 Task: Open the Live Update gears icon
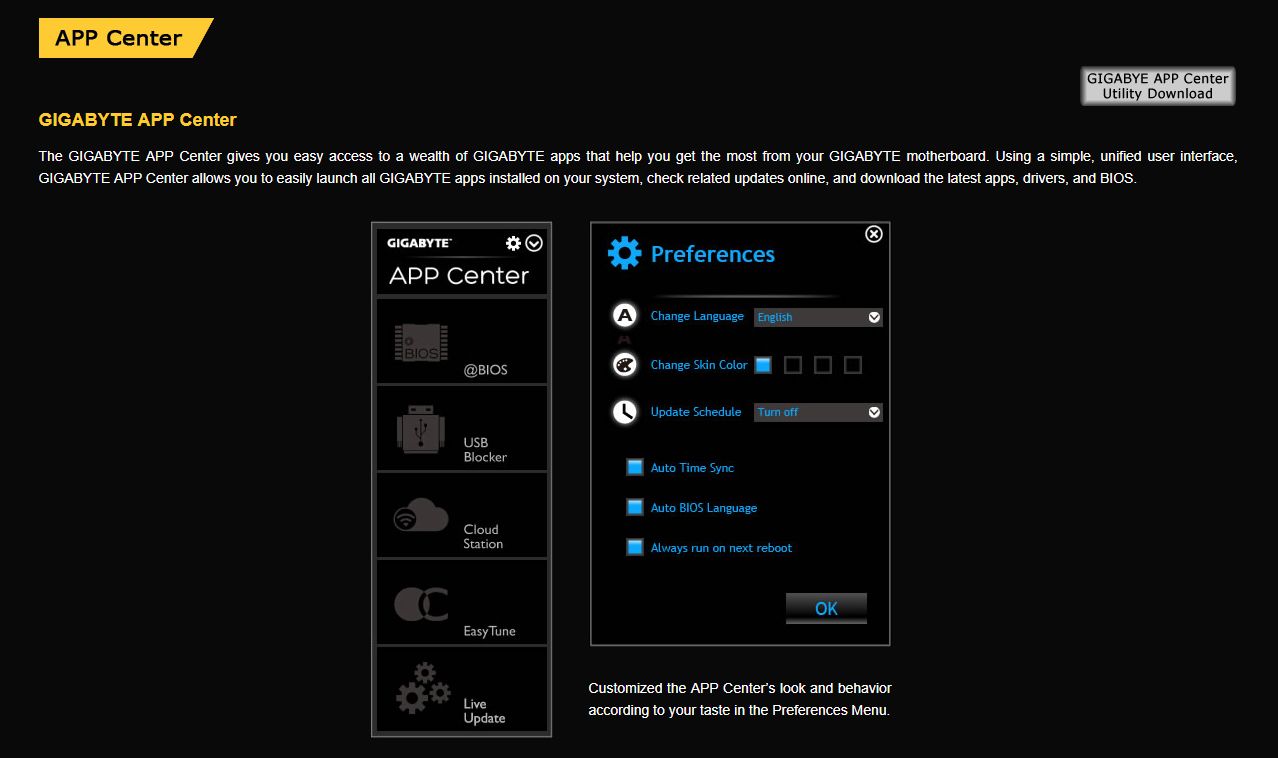coord(422,689)
